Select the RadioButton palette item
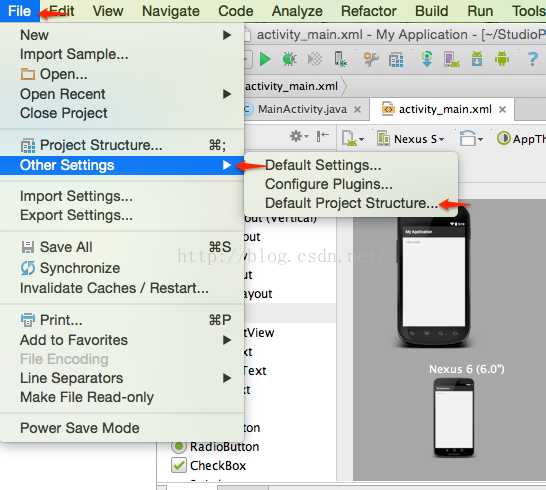The width and height of the screenshot is (546, 490). (215, 446)
